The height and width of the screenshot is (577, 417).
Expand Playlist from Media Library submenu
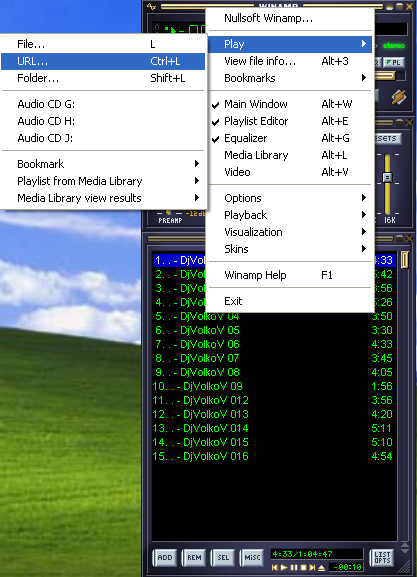pos(103,181)
